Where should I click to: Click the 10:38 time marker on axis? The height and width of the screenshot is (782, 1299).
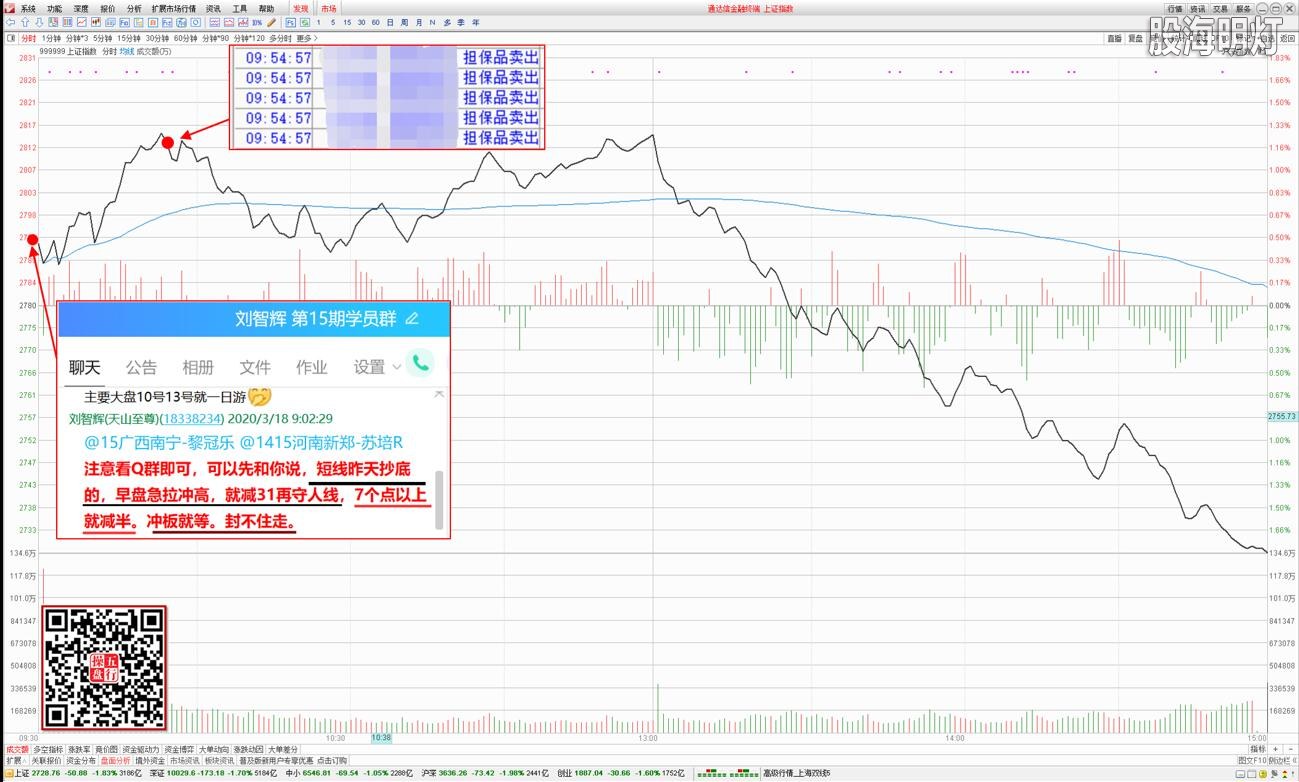point(381,738)
